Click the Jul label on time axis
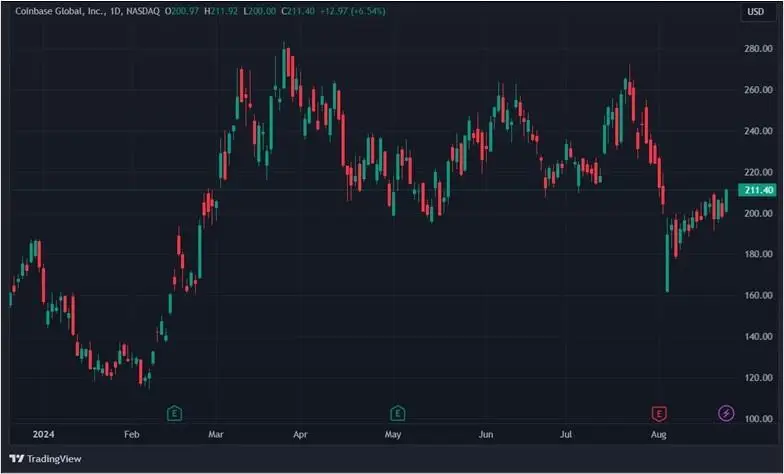This screenshot has height=474, width=784. [x=567, y=436]
